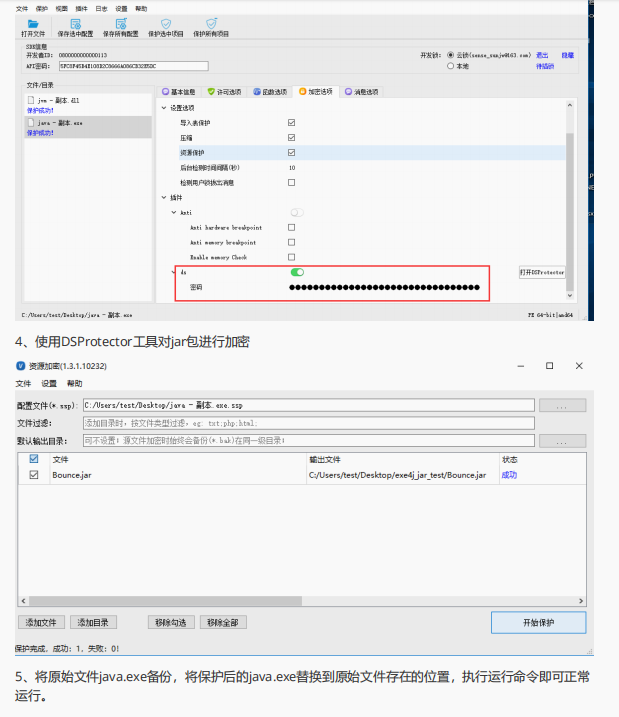Viewport: 619px width, 717px height.
Task: Click the 待插锁 link
Action: point(545,66)
